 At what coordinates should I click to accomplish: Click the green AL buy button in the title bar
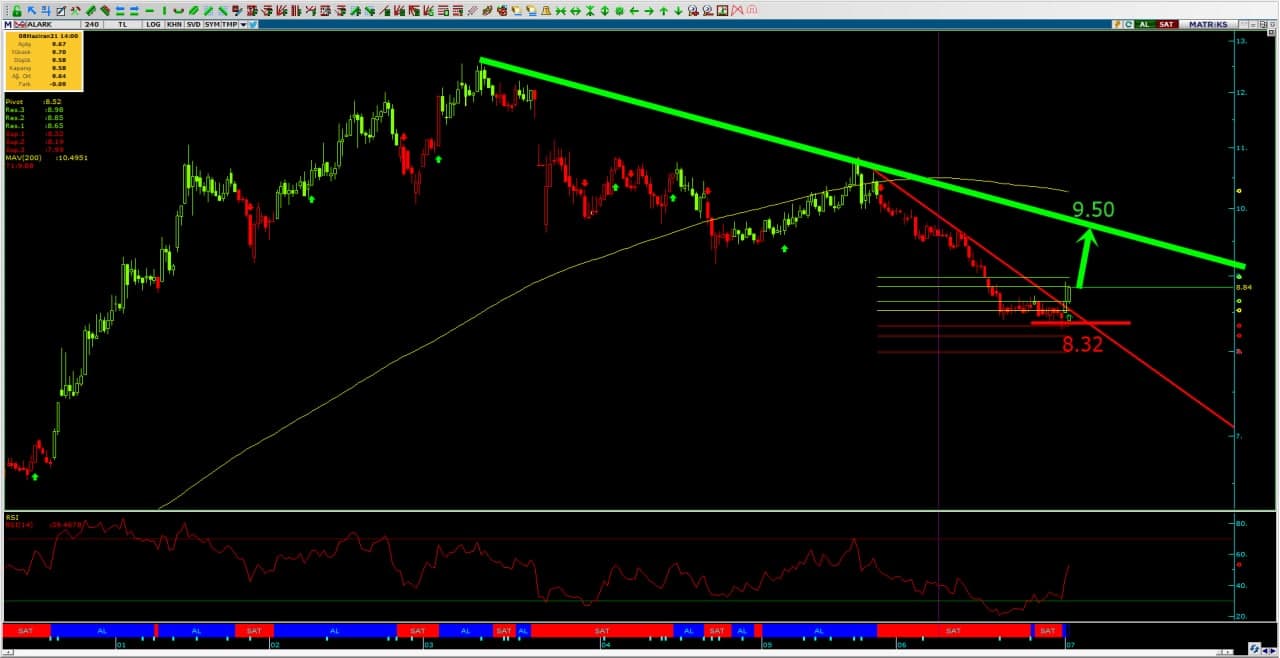coord(1144,24)
